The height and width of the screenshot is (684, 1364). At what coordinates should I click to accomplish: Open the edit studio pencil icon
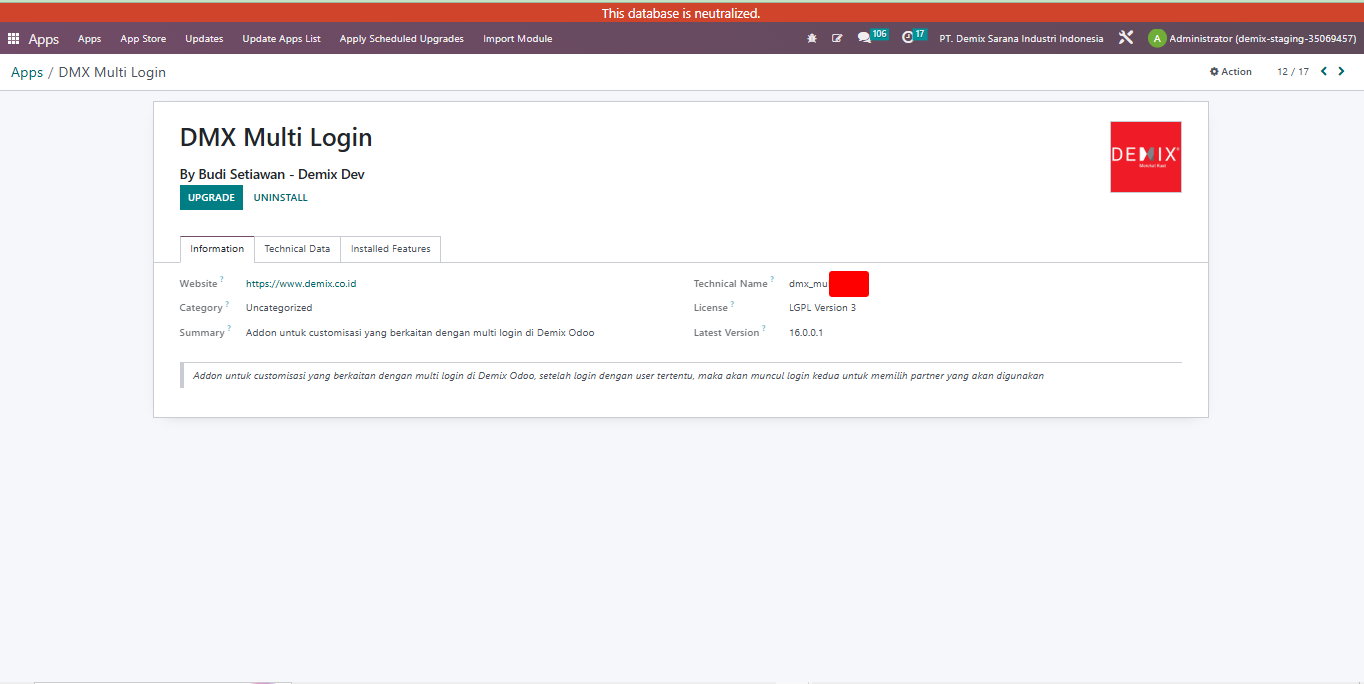[837, 39]
